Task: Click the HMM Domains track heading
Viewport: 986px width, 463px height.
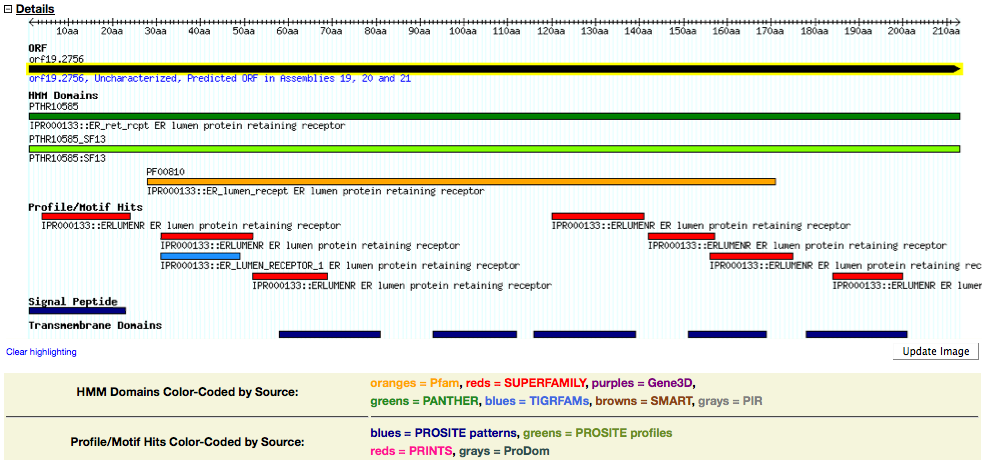Action: pyautogui.click(x=62, y=94)
